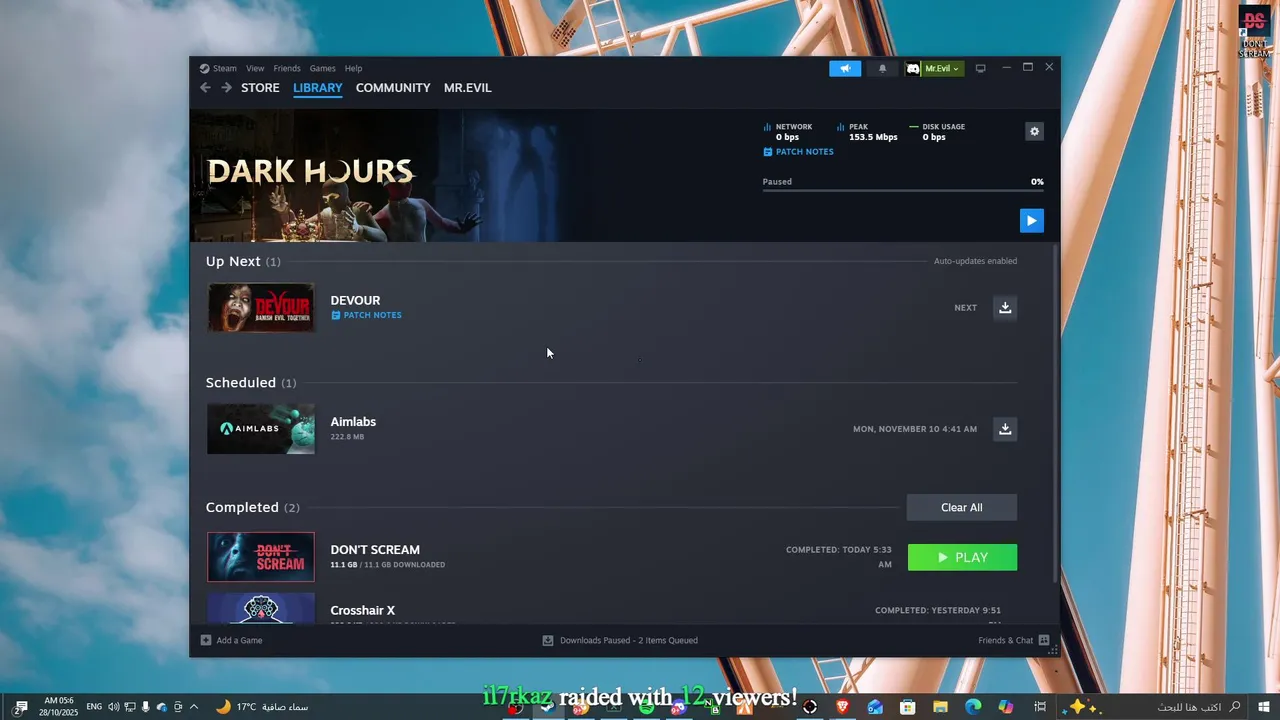Open Task View in the taskbar
Screen dimensions: 1280x720
click(x=1040, y=707)
